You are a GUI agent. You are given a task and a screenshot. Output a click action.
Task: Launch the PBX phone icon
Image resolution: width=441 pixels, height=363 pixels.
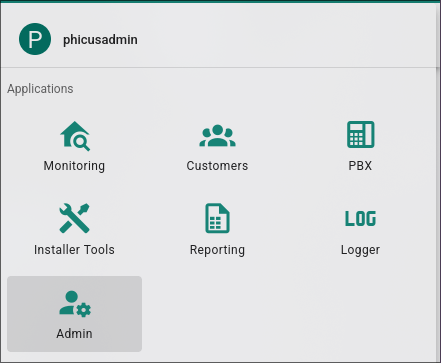360,134
